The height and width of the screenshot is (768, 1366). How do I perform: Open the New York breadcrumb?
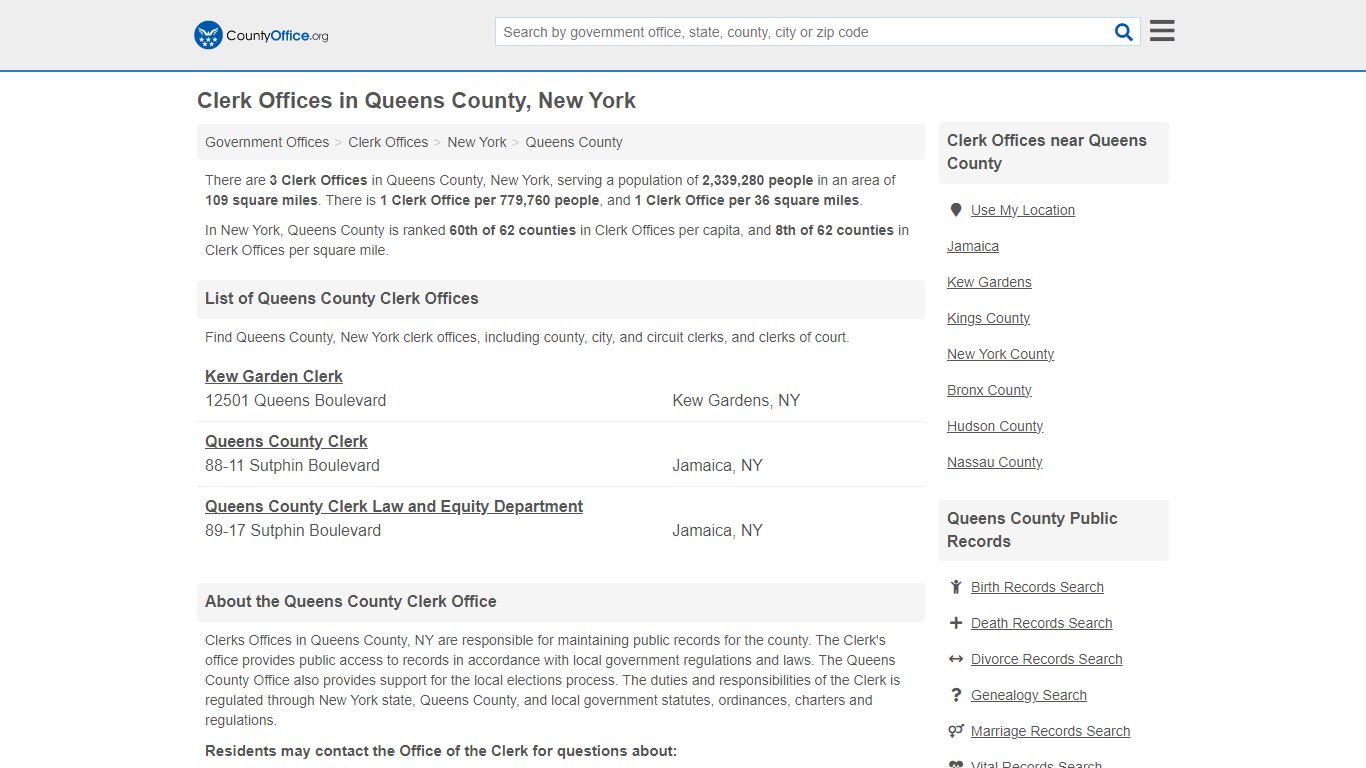point(477,142)
